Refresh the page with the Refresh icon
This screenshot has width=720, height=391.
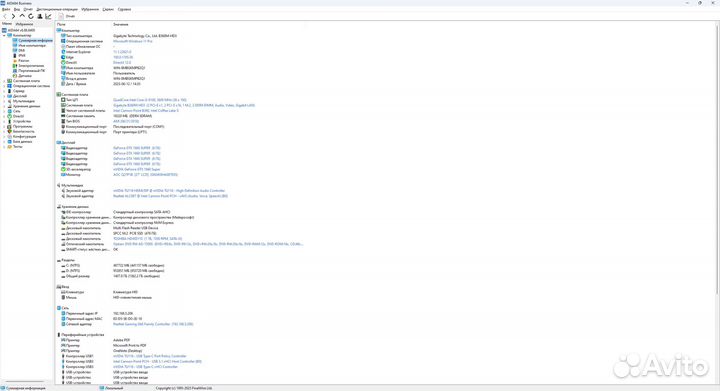point(31,16)
